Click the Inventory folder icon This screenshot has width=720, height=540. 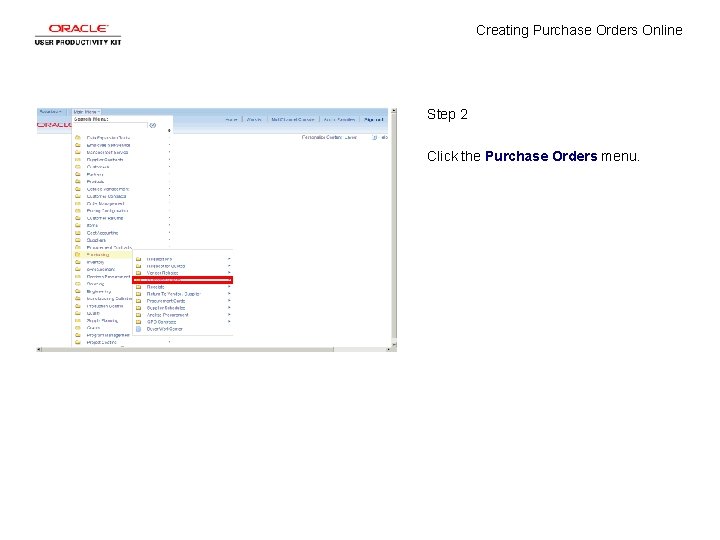pos(78,262)
